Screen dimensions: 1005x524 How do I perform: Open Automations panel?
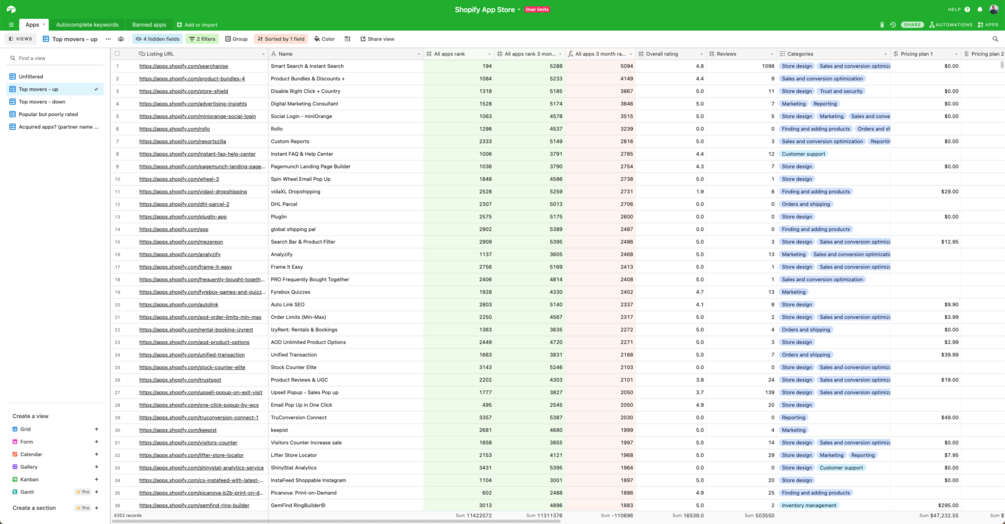tap(951, 25)
